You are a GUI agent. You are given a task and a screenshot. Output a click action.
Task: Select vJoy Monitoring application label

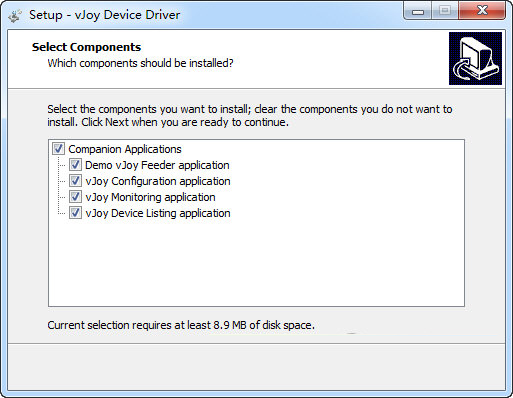tap(150, 197)
